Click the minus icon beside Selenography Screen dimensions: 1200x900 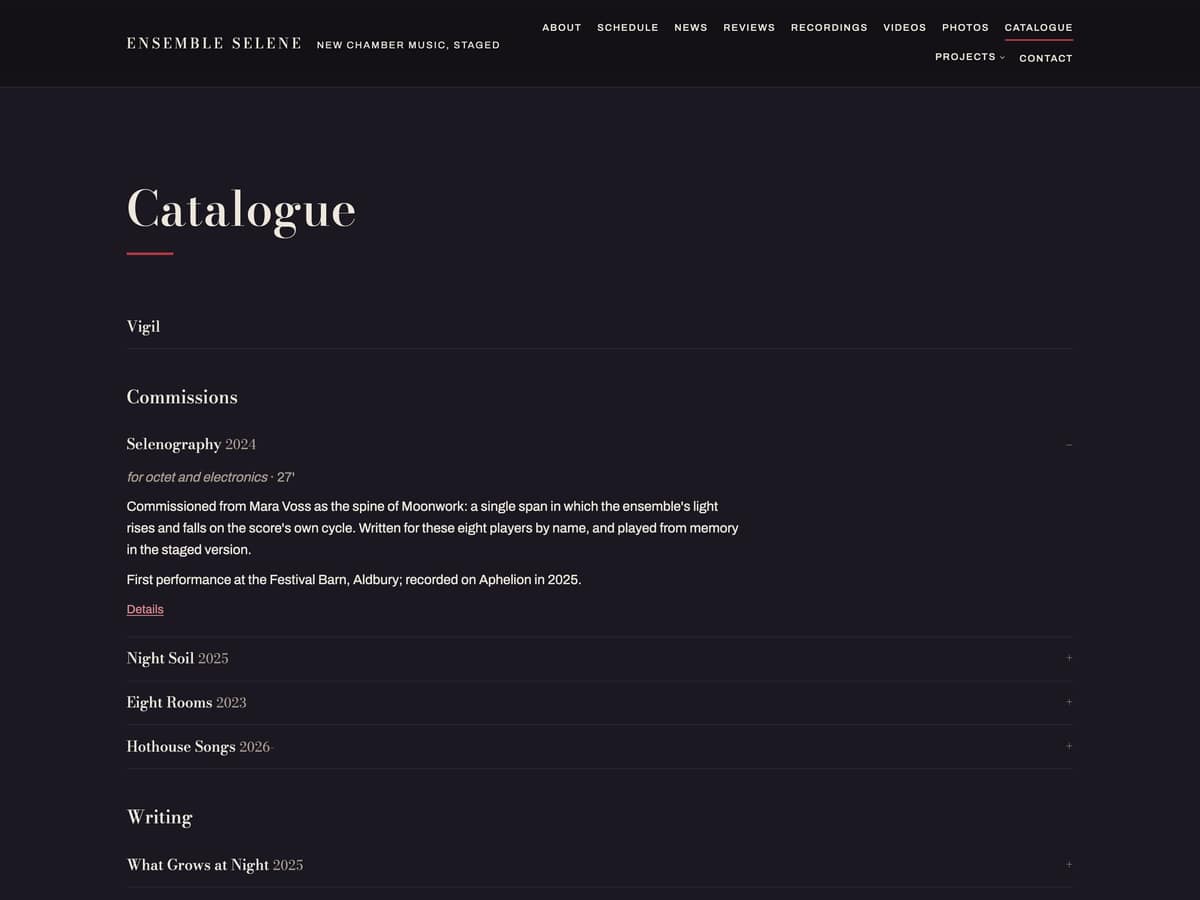pyautogui.click(x=1068, y=444)
